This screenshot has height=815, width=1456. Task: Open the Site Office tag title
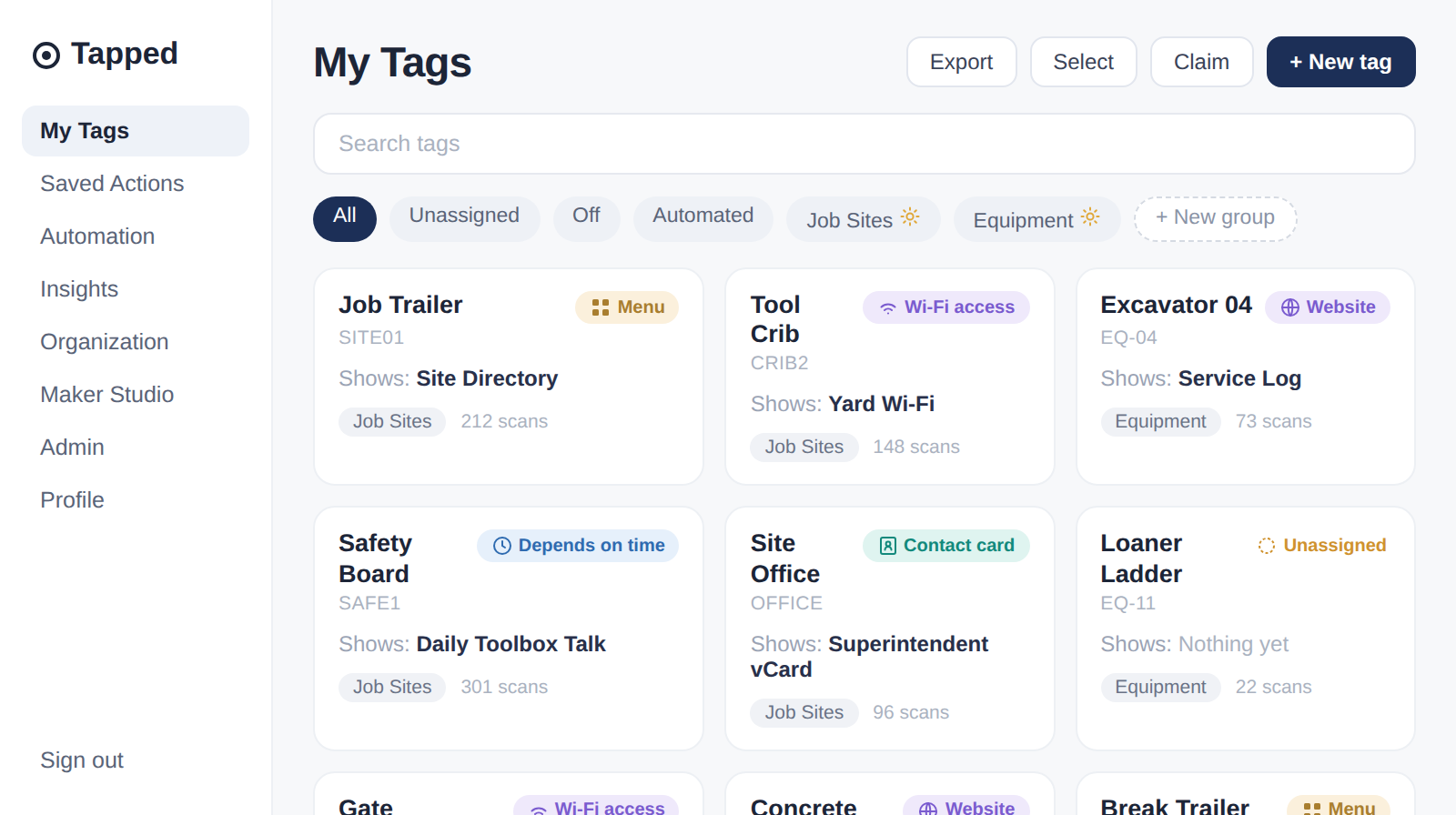tap(785, 558)
